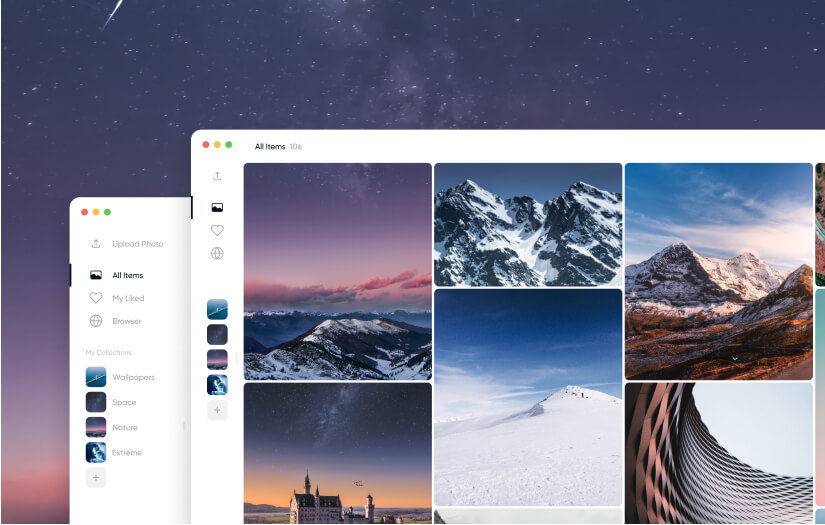Add a collection with the plus button in the expanded sidebar
Screen dimensions: 825x525
point(96,478)
